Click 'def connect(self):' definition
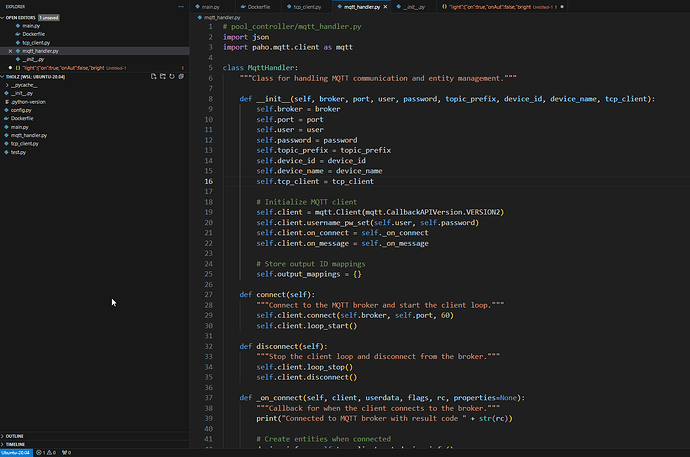 pyautogui.click(x=277, y=295)
